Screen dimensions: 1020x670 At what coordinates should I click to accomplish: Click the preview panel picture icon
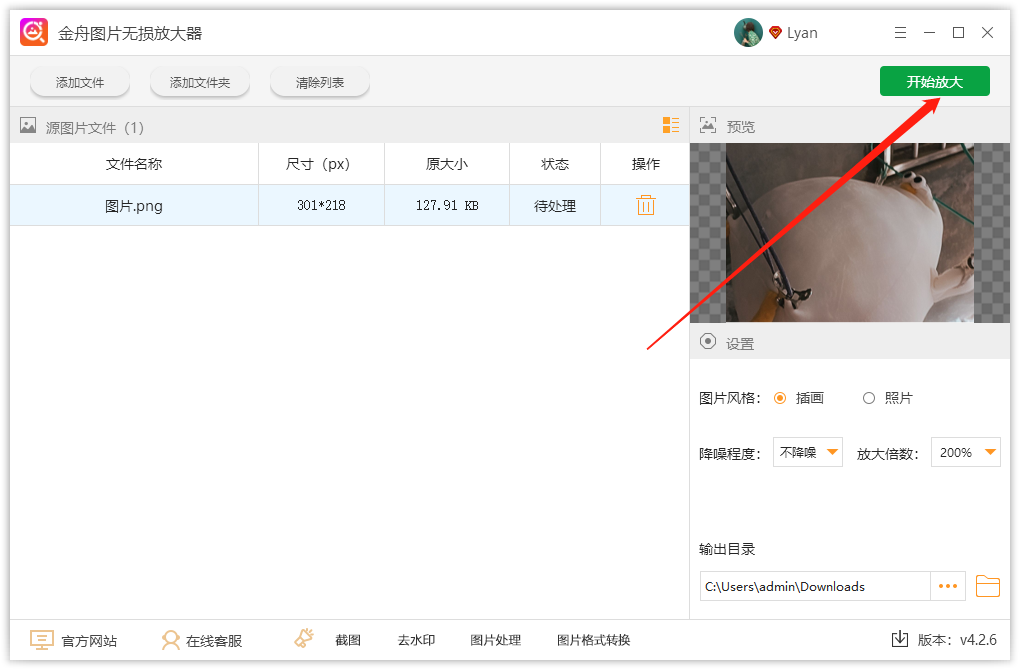(708, 125)
